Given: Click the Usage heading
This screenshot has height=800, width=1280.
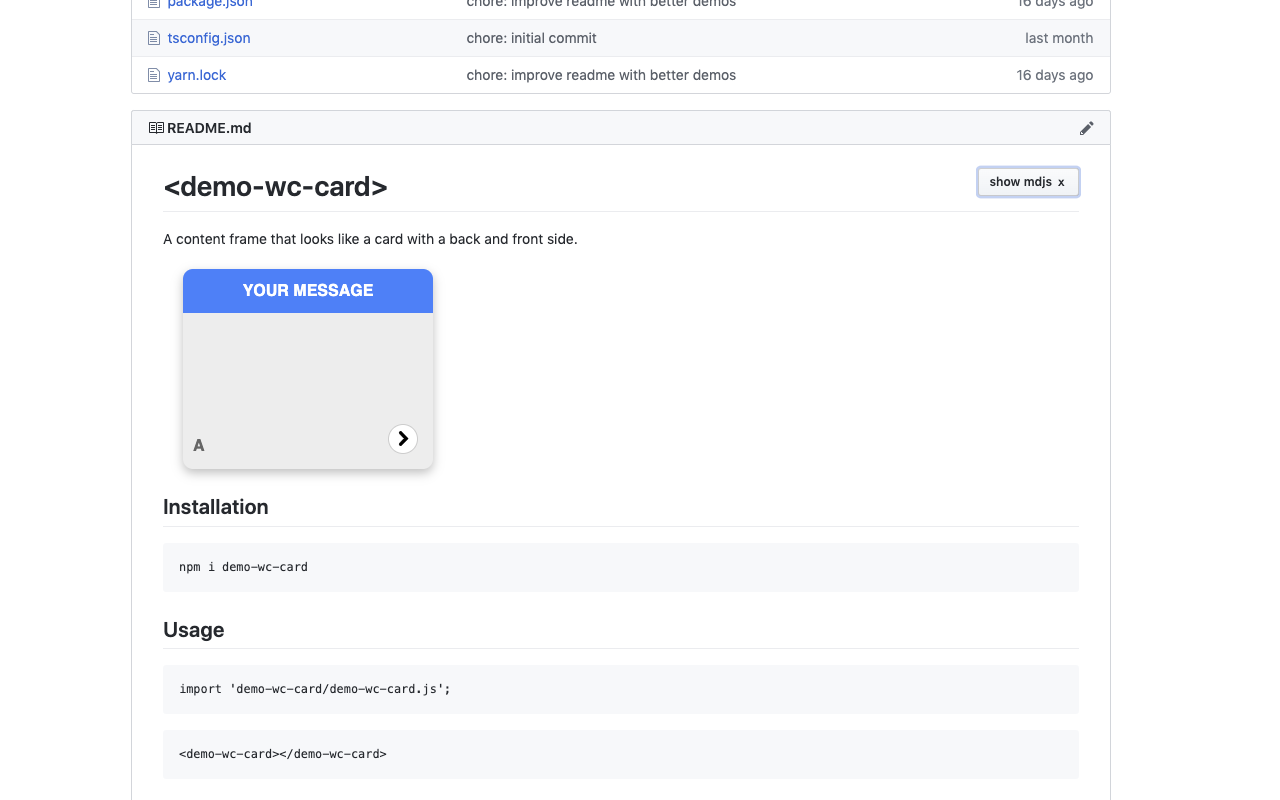Looking at the screenshot, I should (194, 630).
